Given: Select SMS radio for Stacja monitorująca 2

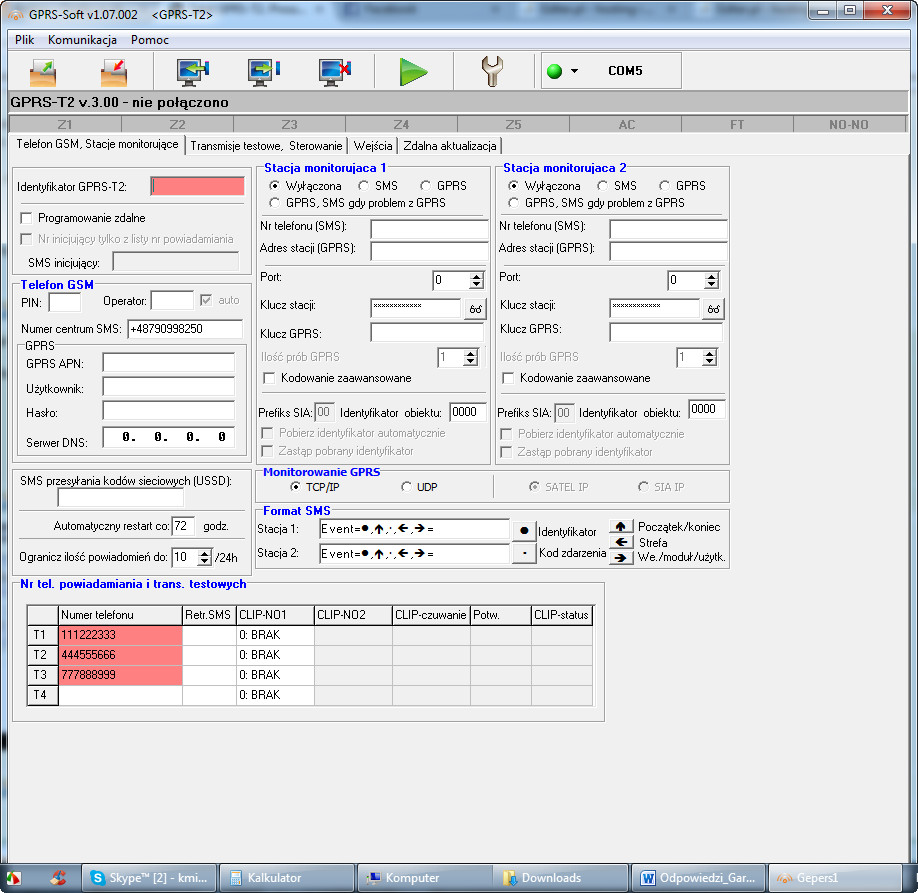Looking at the screenshot, I should (602, 186).
